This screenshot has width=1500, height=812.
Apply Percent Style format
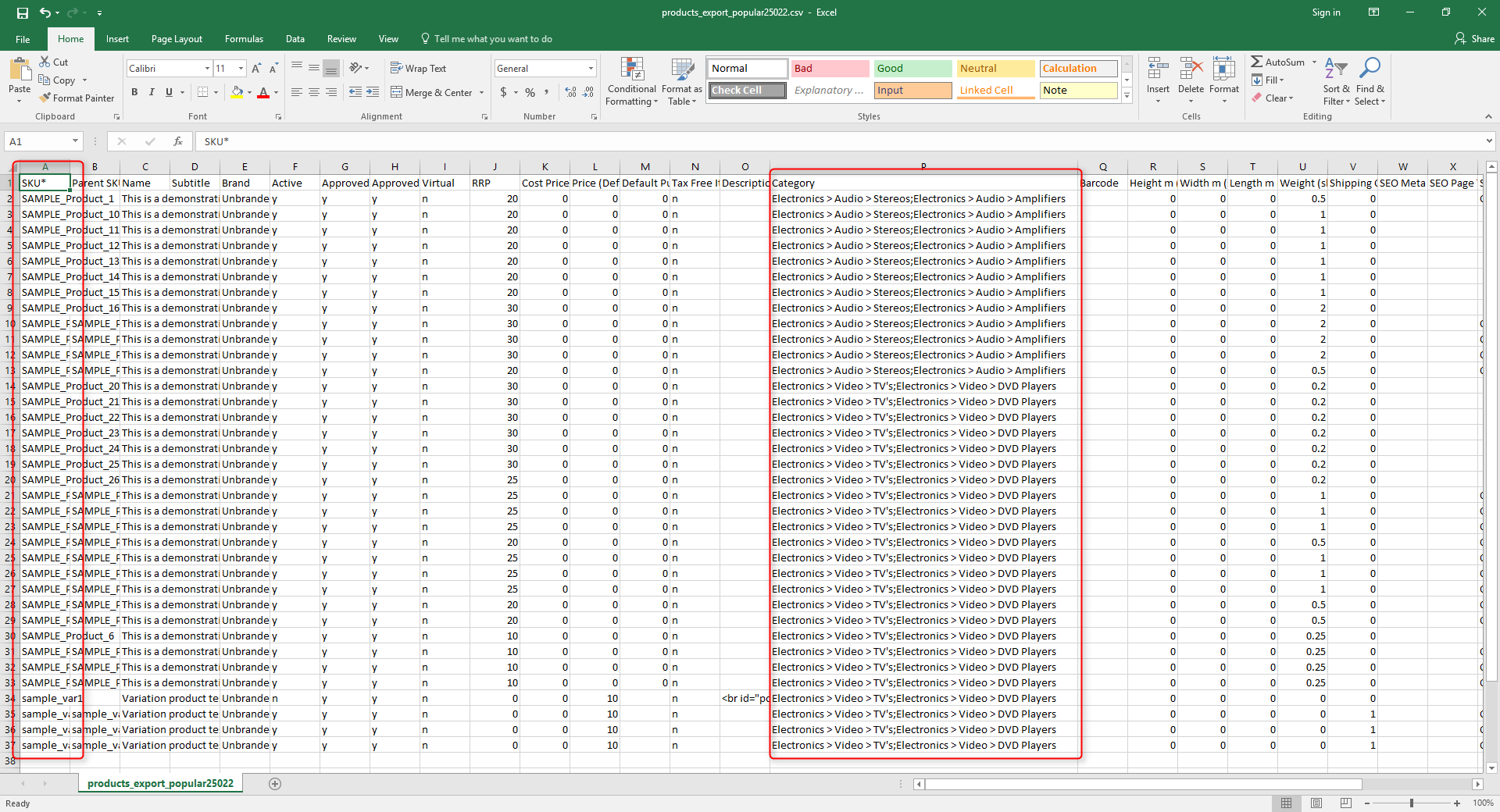(530, 92)
